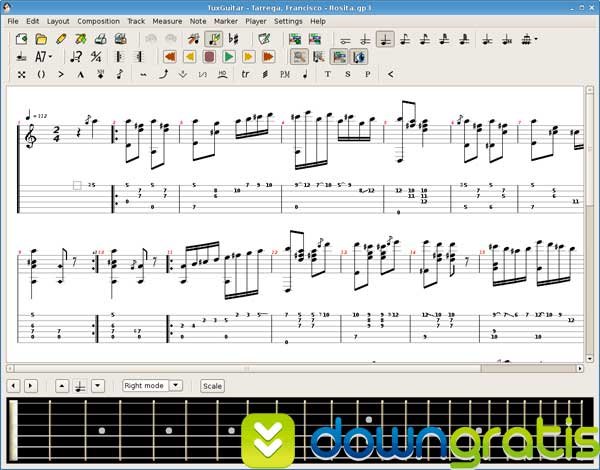
Task: Click the Scale button
Action: point(212,385)
